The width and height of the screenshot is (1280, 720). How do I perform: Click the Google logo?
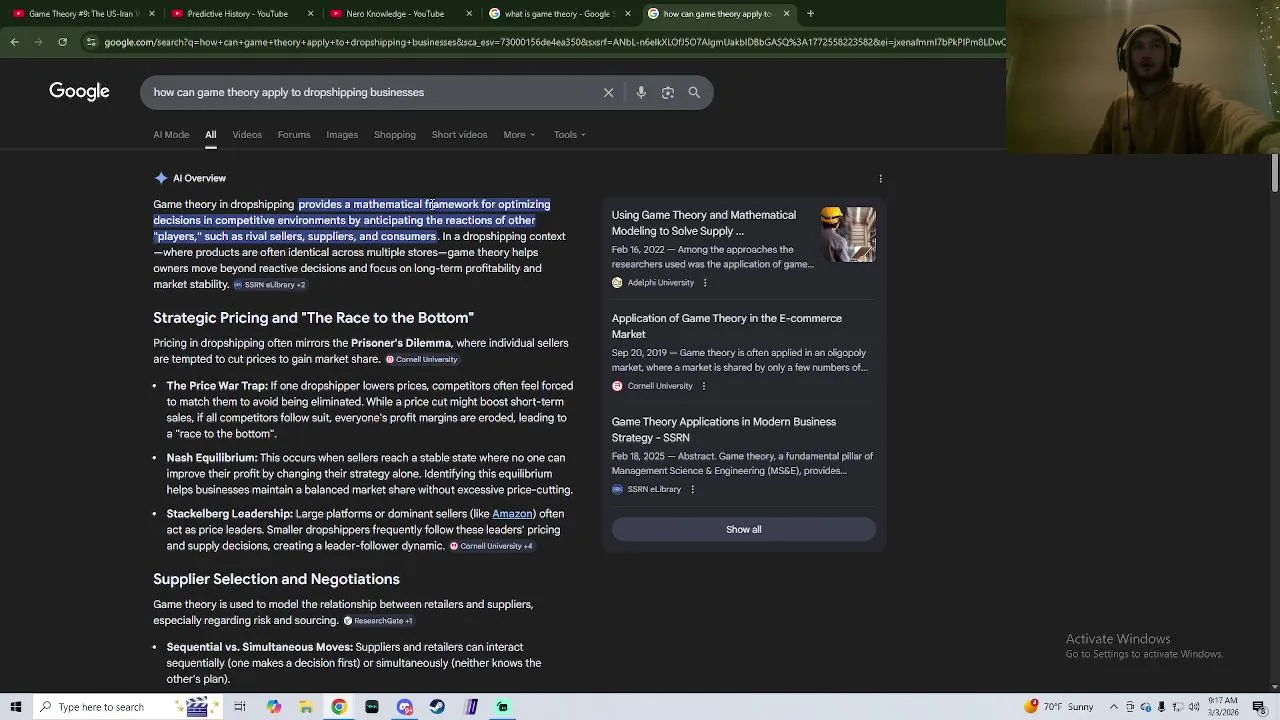79,92
